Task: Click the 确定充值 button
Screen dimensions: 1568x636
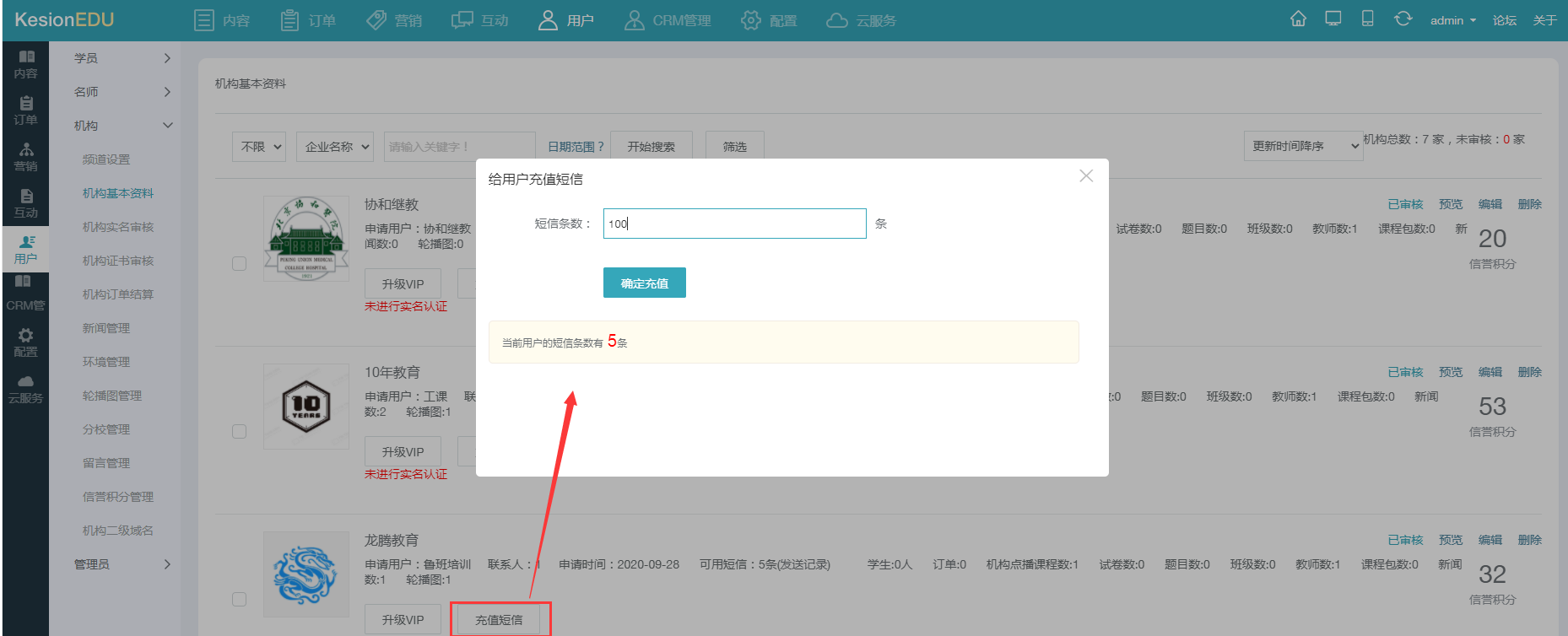Action: 644,283
